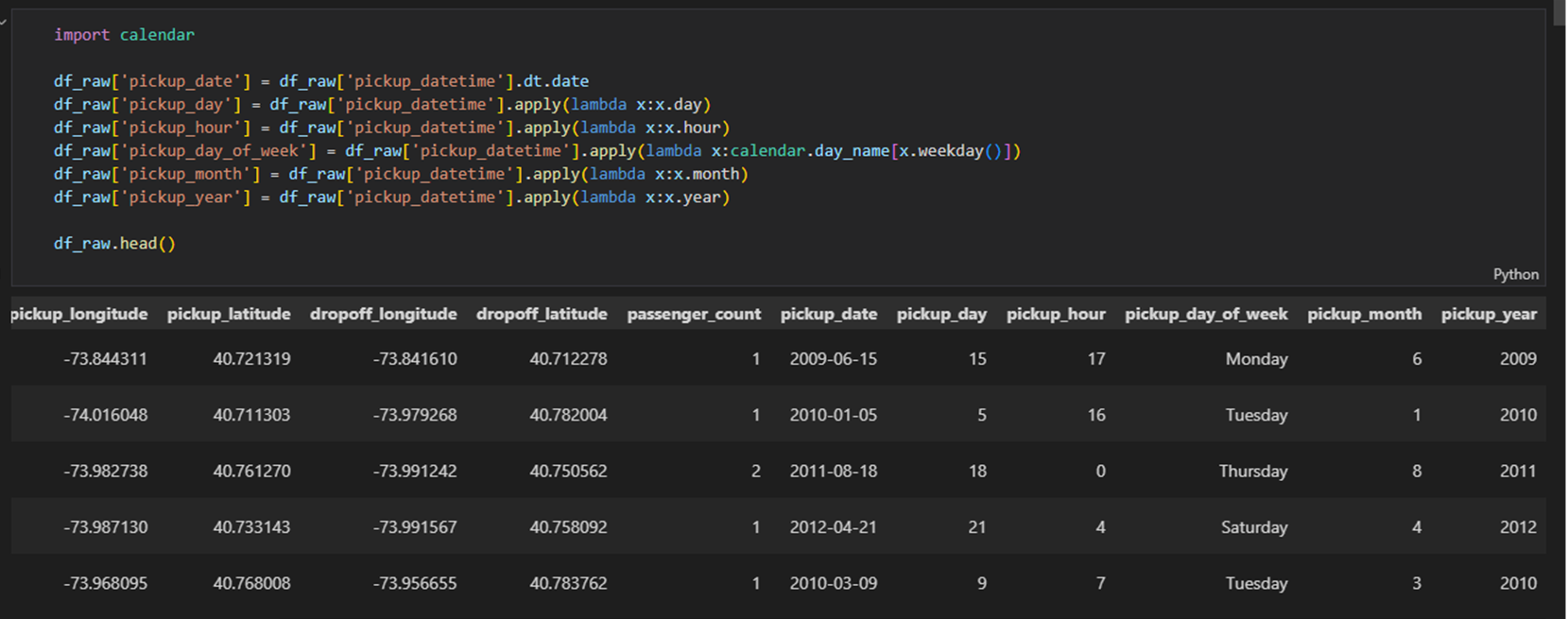Place cursor on the 'import calendar' code line

[x=124, y=35]
